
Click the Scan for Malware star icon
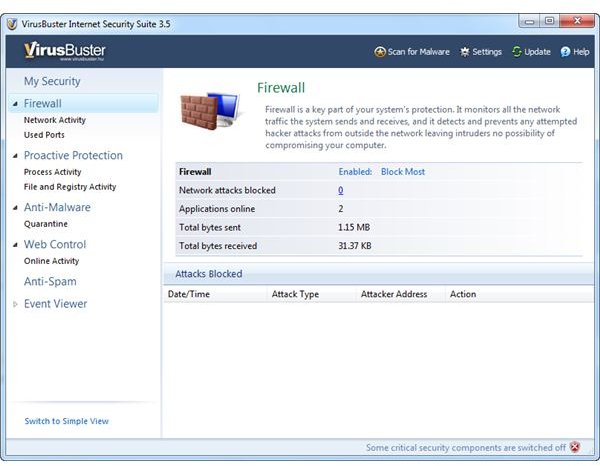click(380, 52)
